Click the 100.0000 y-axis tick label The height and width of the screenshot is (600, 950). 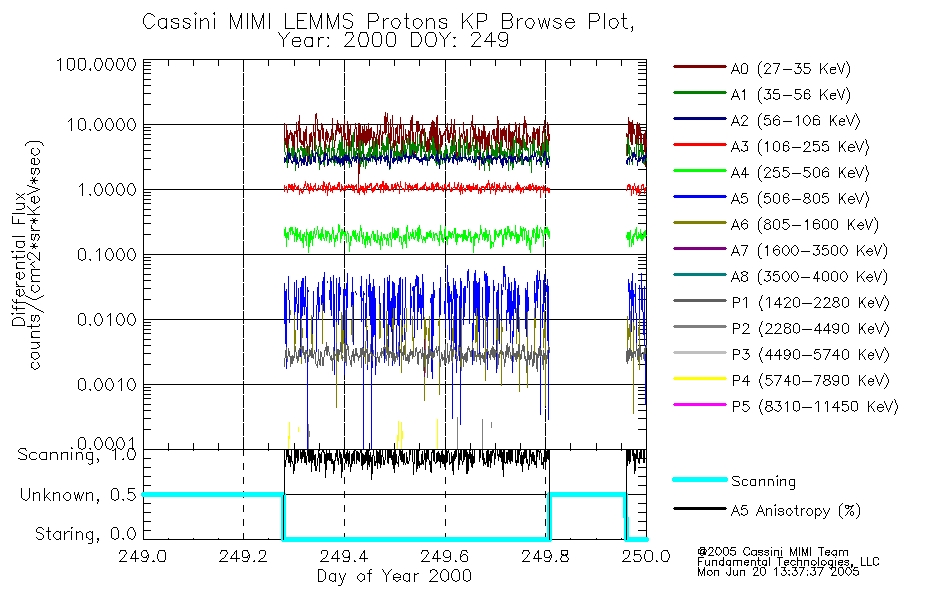click(x=96, y=65)
